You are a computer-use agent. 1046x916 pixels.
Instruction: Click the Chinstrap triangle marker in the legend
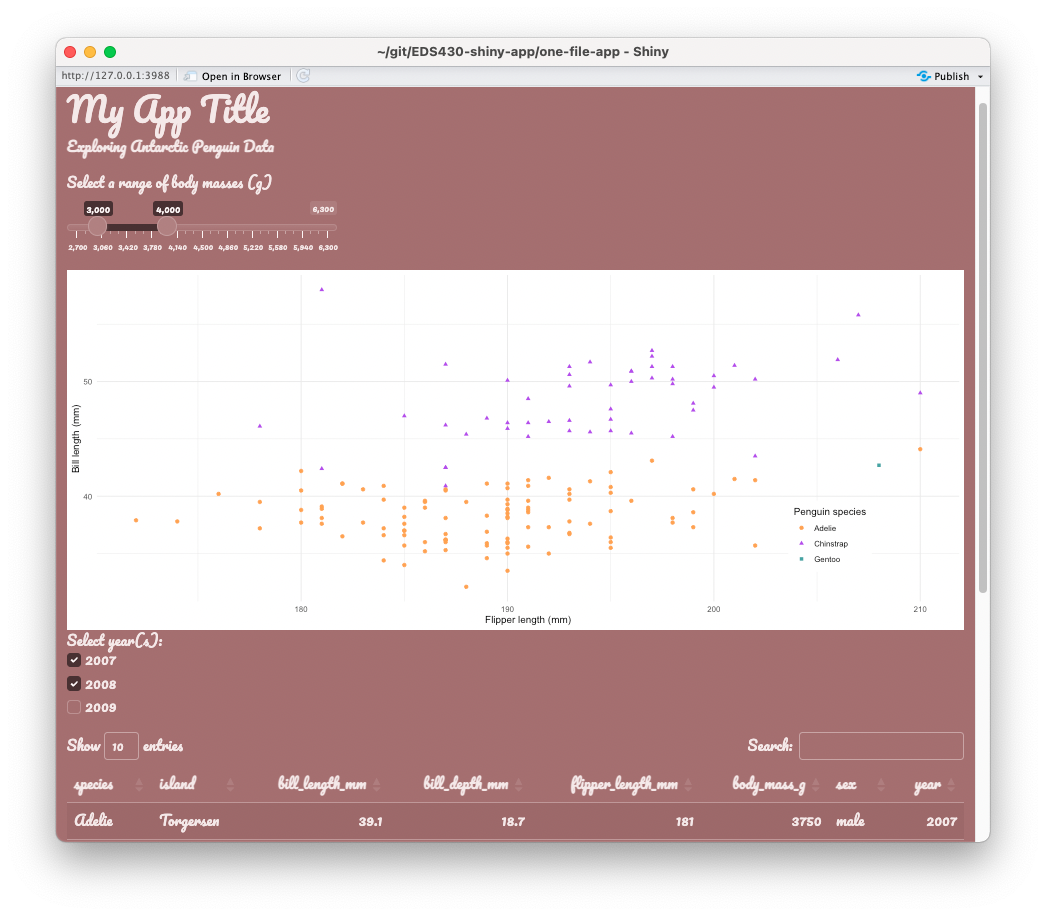coord(801,543)
